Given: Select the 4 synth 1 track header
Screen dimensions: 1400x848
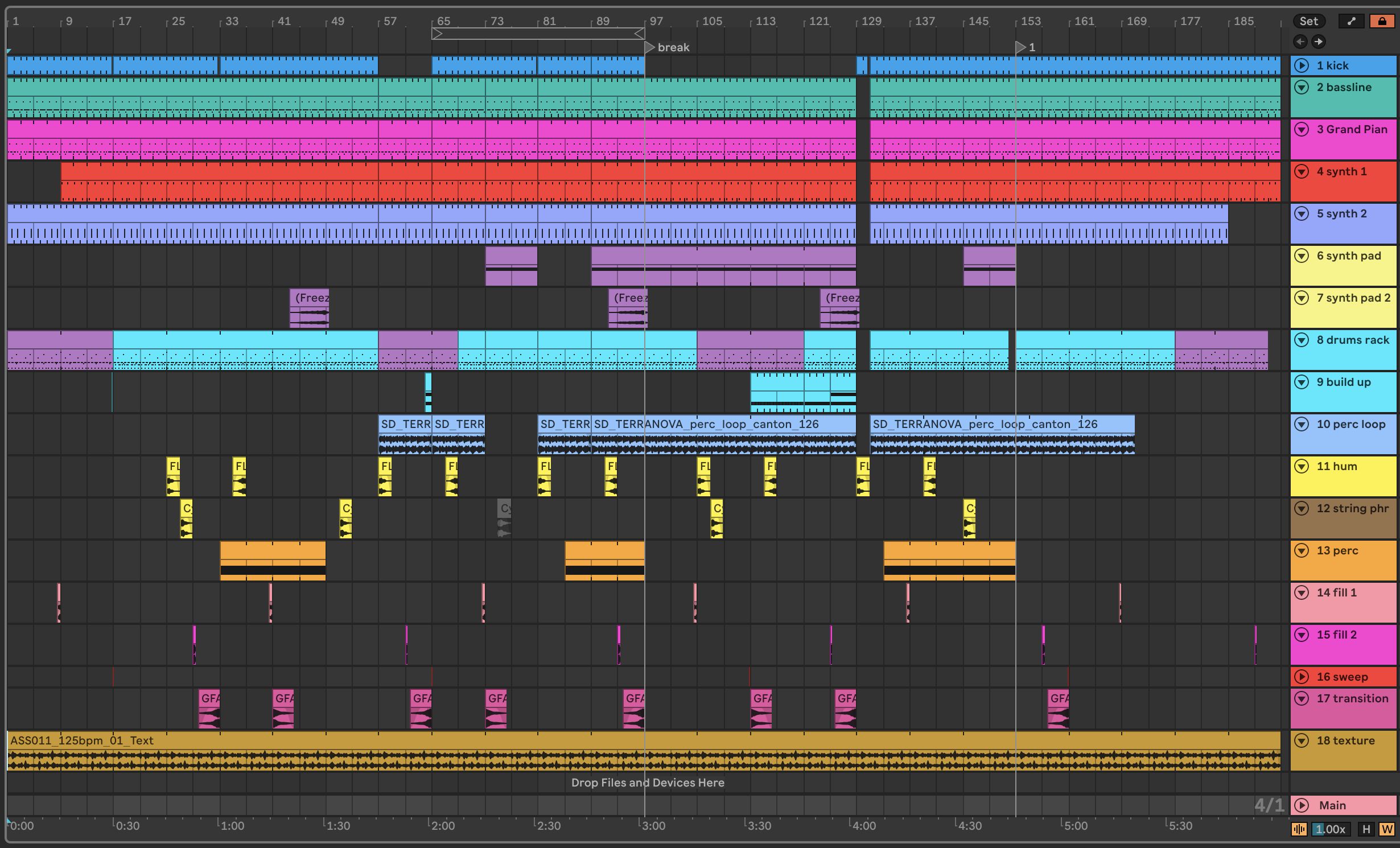Looking at the screenshot, I should click(x=1341, y=171).
